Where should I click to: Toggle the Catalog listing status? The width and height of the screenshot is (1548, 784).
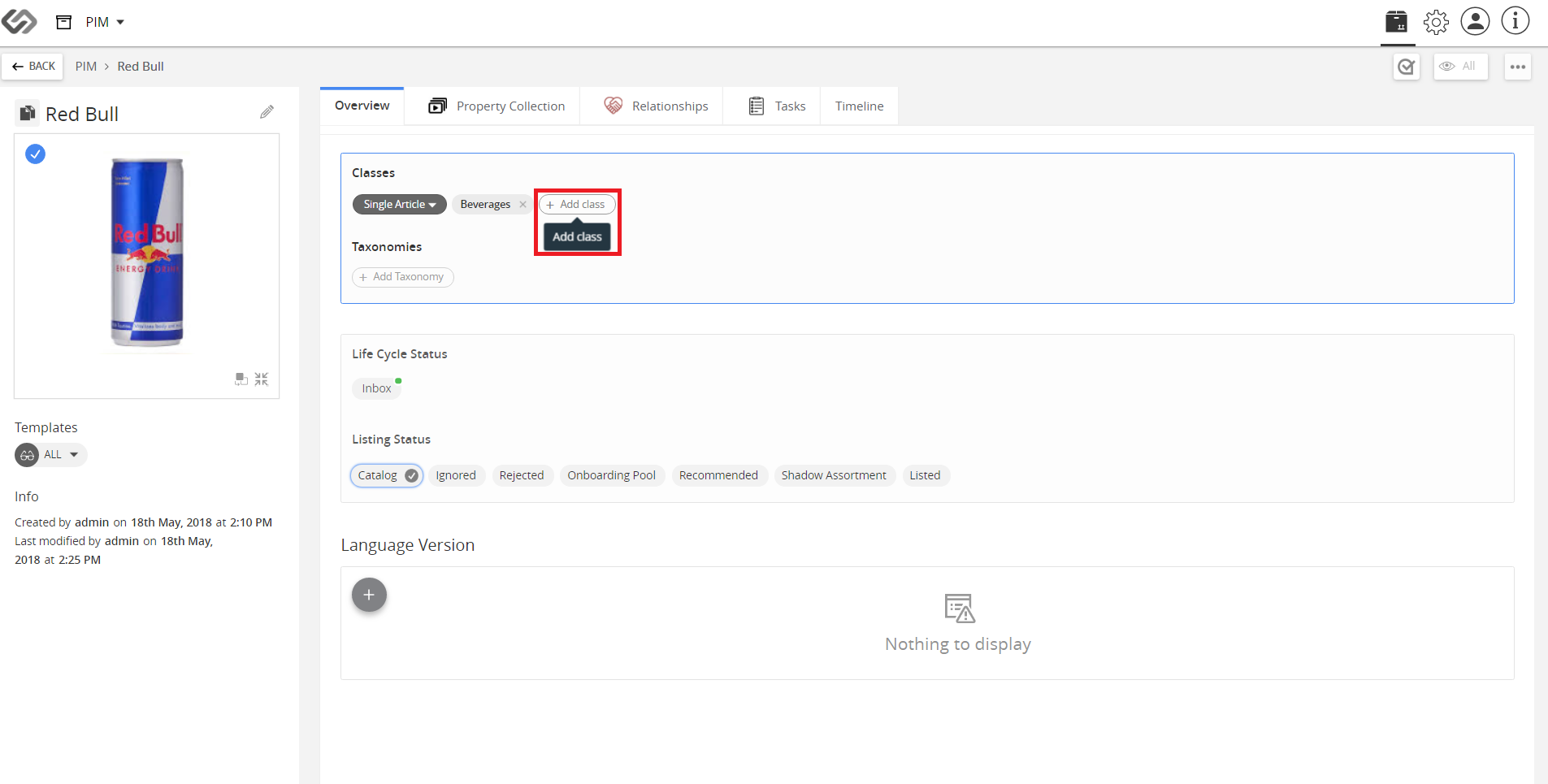pyautogui.click(x=387, y=475)
